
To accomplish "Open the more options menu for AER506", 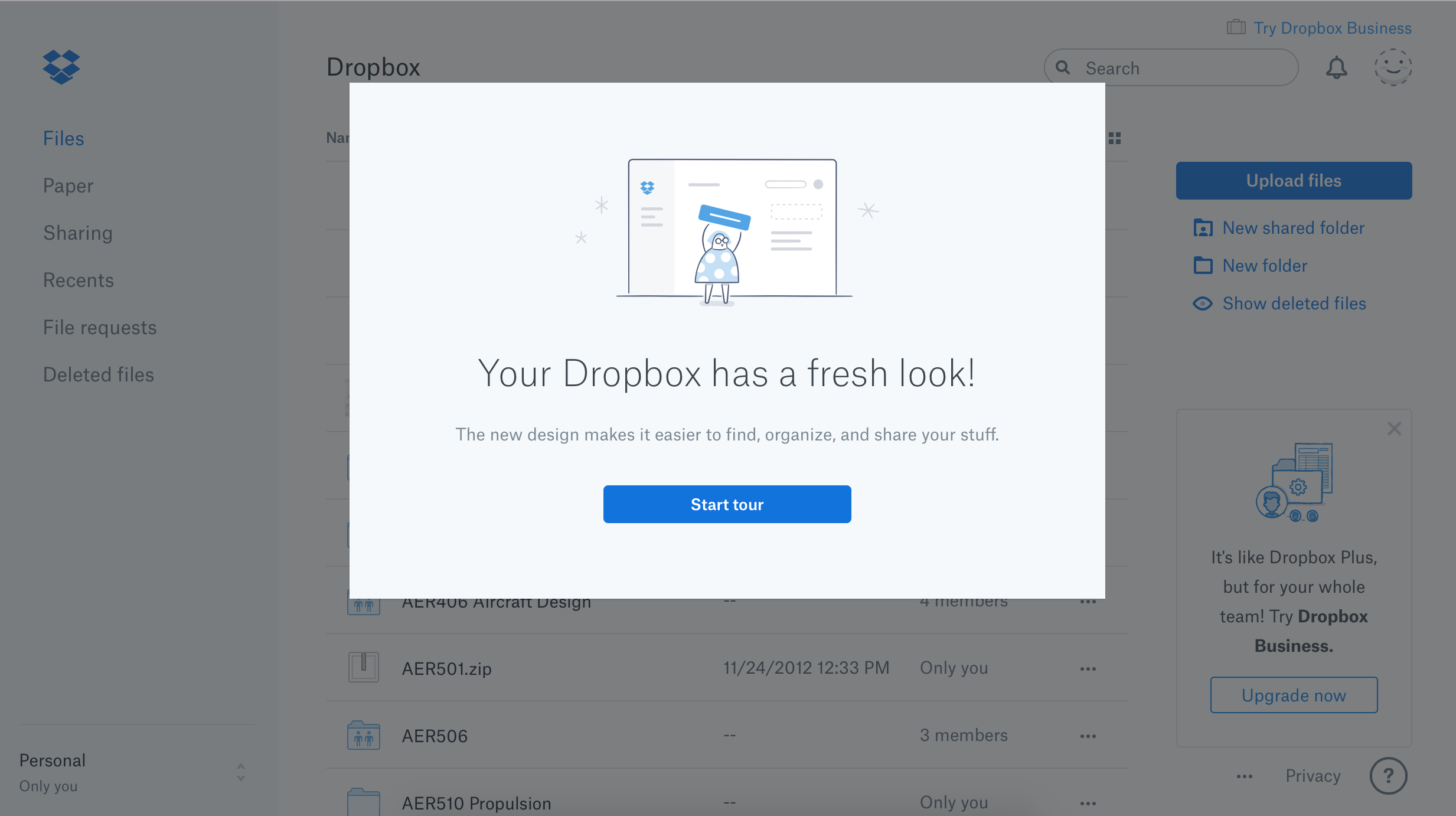I will [1088, 736].
